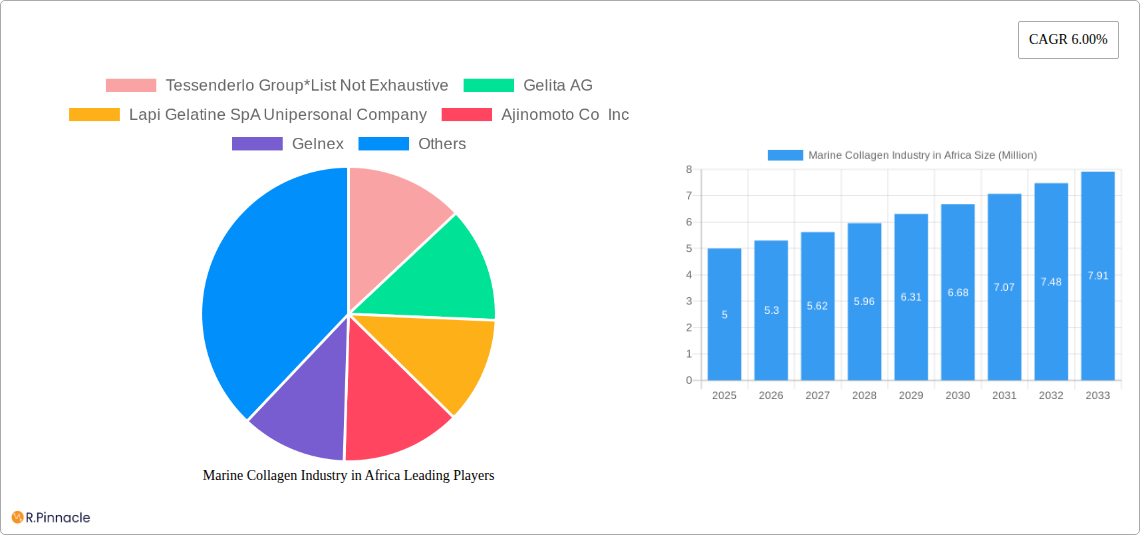
Task: Click the 2033 x-axis label
Action: pos(1098,395)
